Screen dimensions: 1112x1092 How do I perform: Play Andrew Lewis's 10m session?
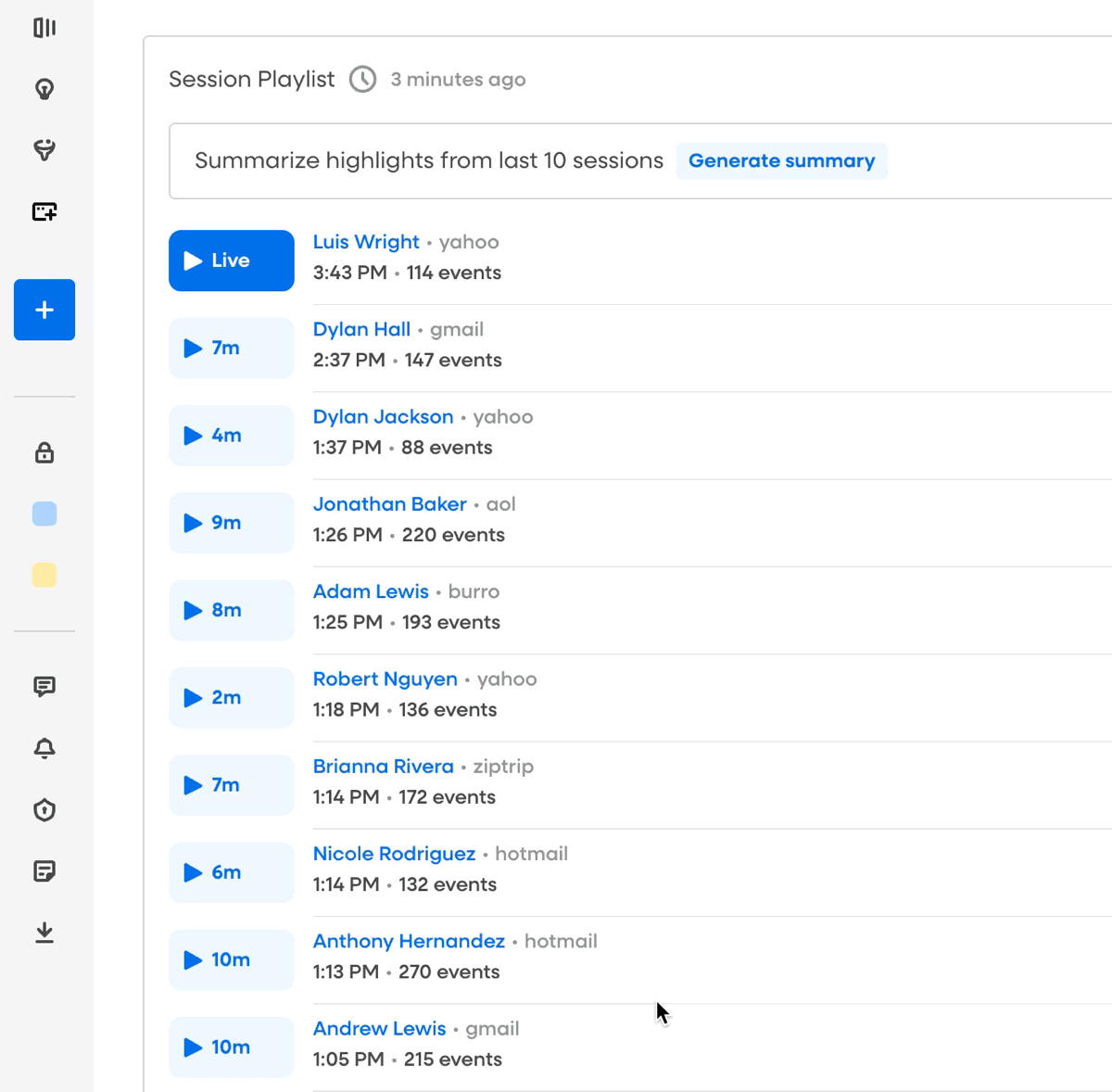tap(232, 1048)
